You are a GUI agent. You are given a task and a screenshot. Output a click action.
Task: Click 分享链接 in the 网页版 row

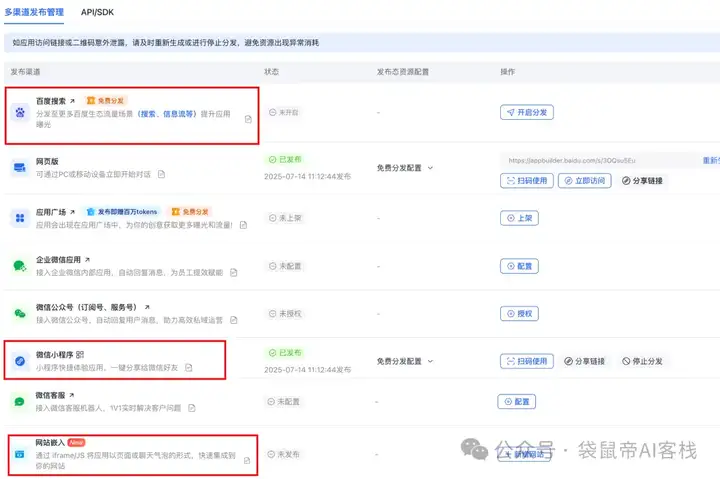coord(642,180)
